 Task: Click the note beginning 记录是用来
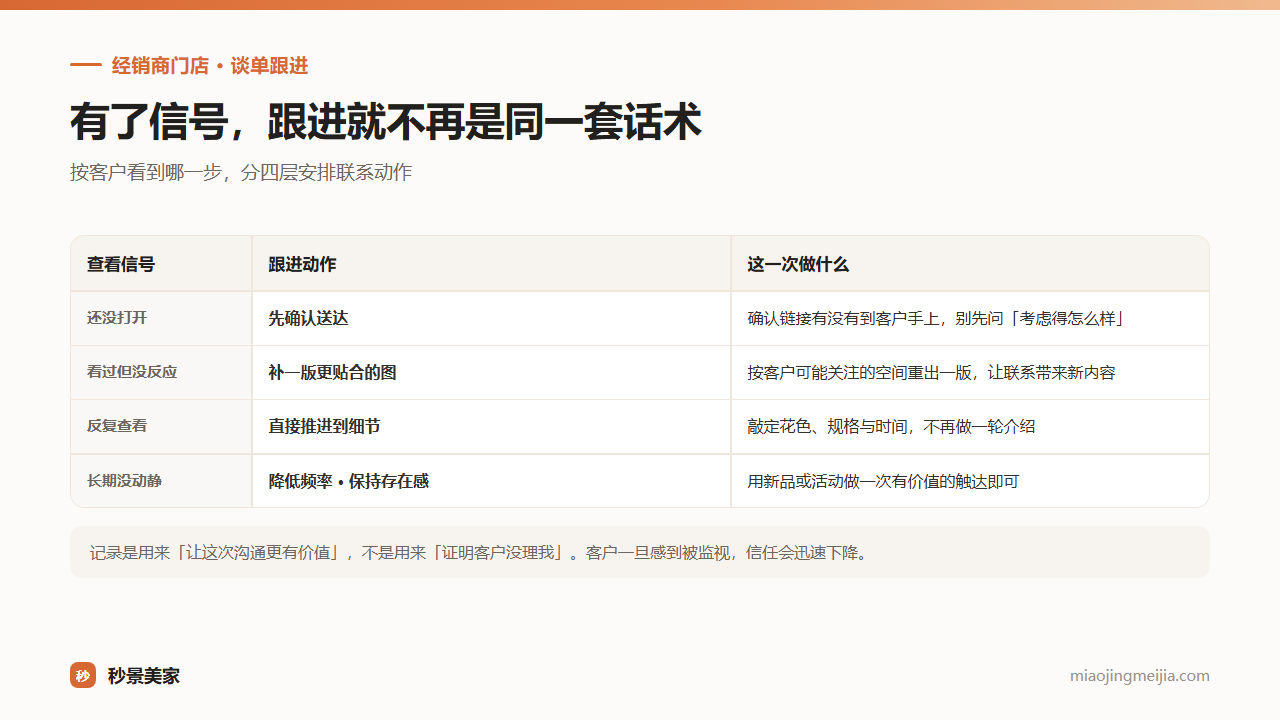[640, 552]
